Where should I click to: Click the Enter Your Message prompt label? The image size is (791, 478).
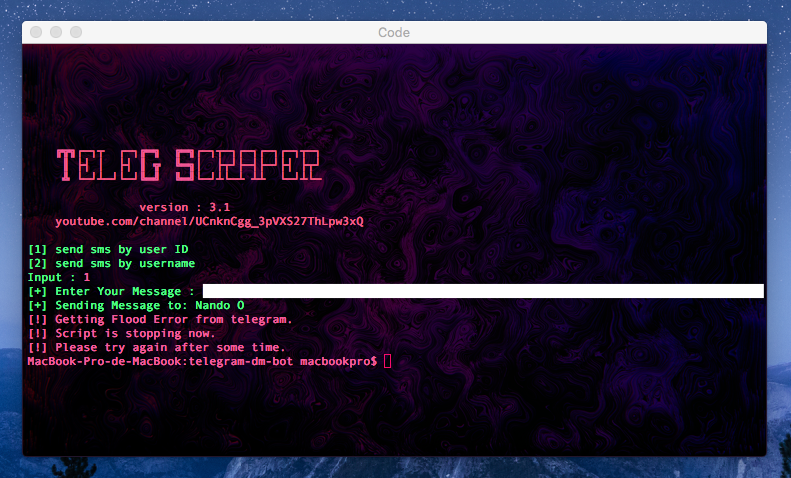pos(111,291)
